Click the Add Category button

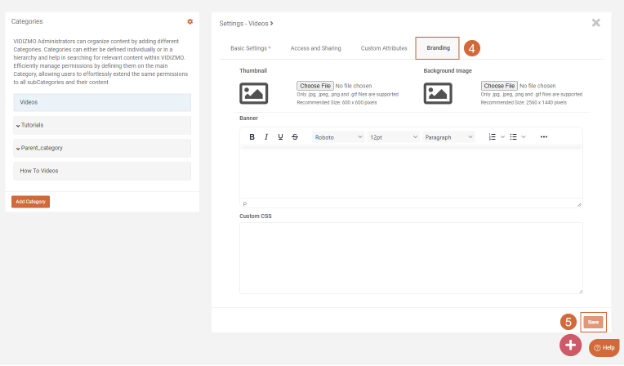31,202
